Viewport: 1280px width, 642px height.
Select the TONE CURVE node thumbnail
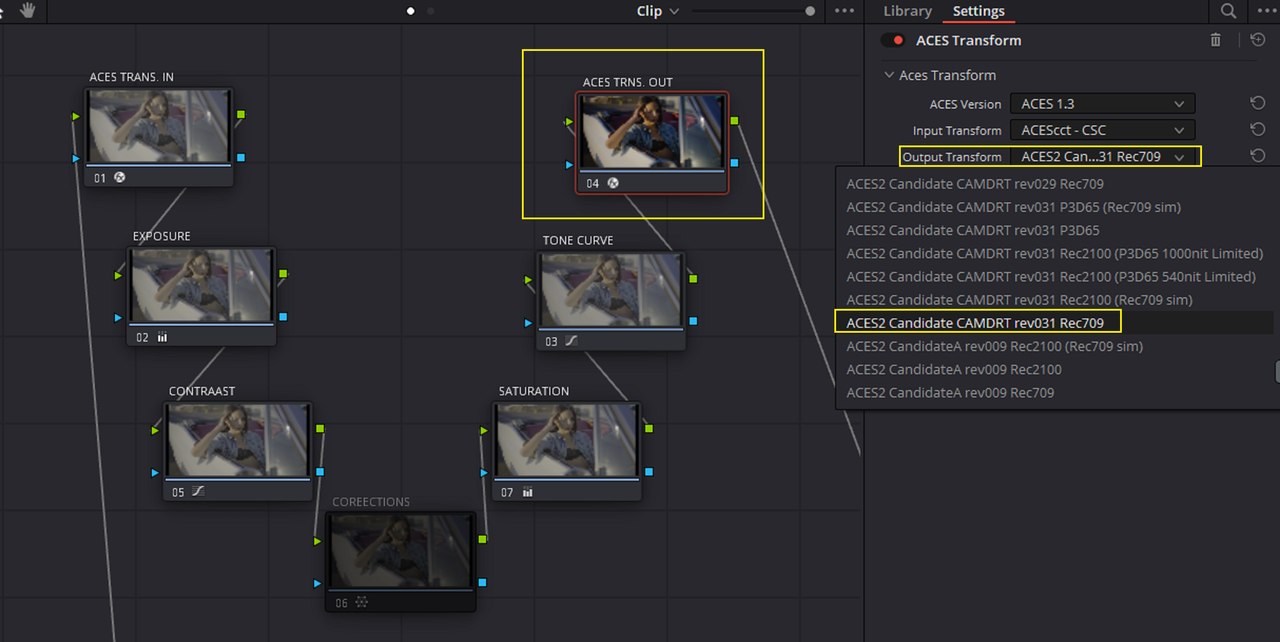point(610,289)
